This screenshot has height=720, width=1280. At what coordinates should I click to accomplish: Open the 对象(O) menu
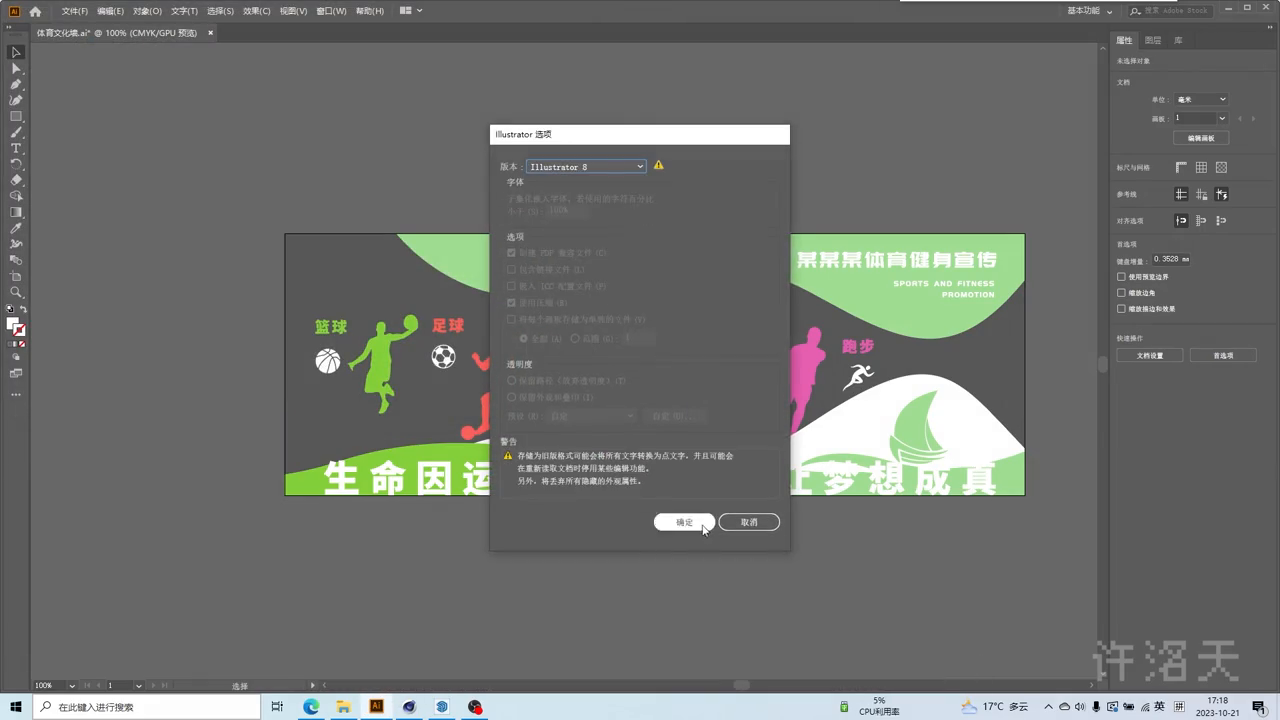[x=147, y=11]
